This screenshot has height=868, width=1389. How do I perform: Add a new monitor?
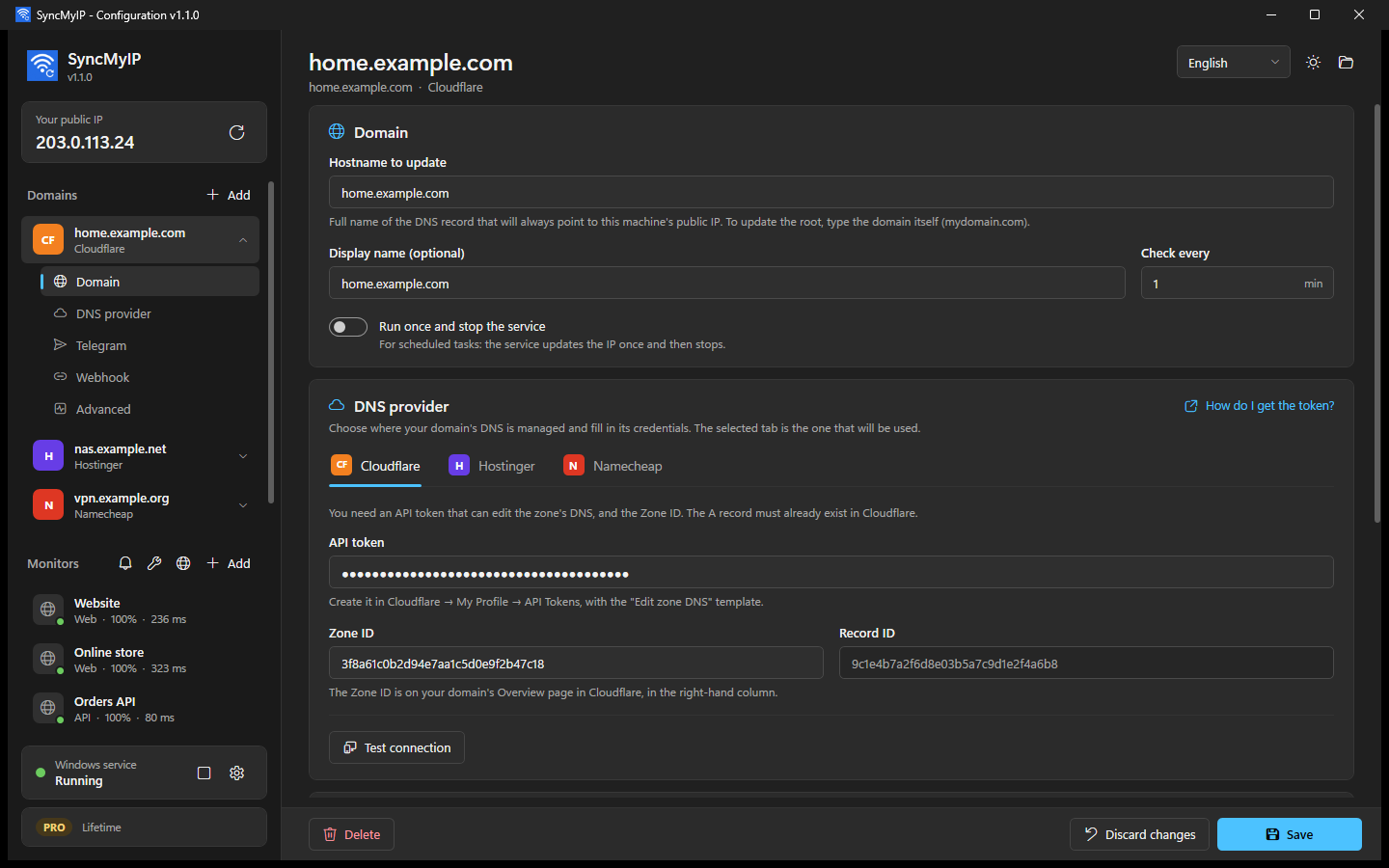click(229, 563)
